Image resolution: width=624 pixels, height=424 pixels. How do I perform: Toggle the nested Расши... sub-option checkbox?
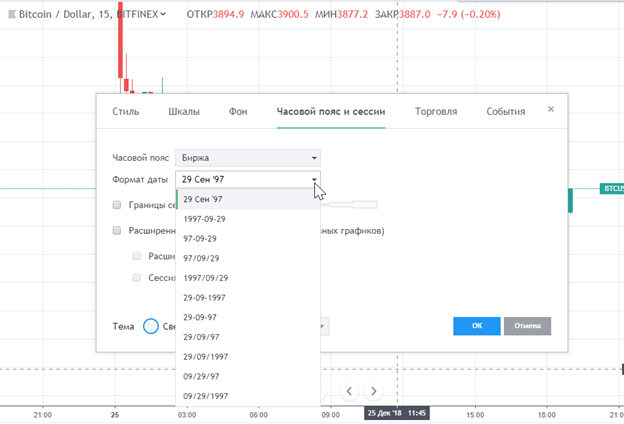pyautogui.click(x=136, y=256)
